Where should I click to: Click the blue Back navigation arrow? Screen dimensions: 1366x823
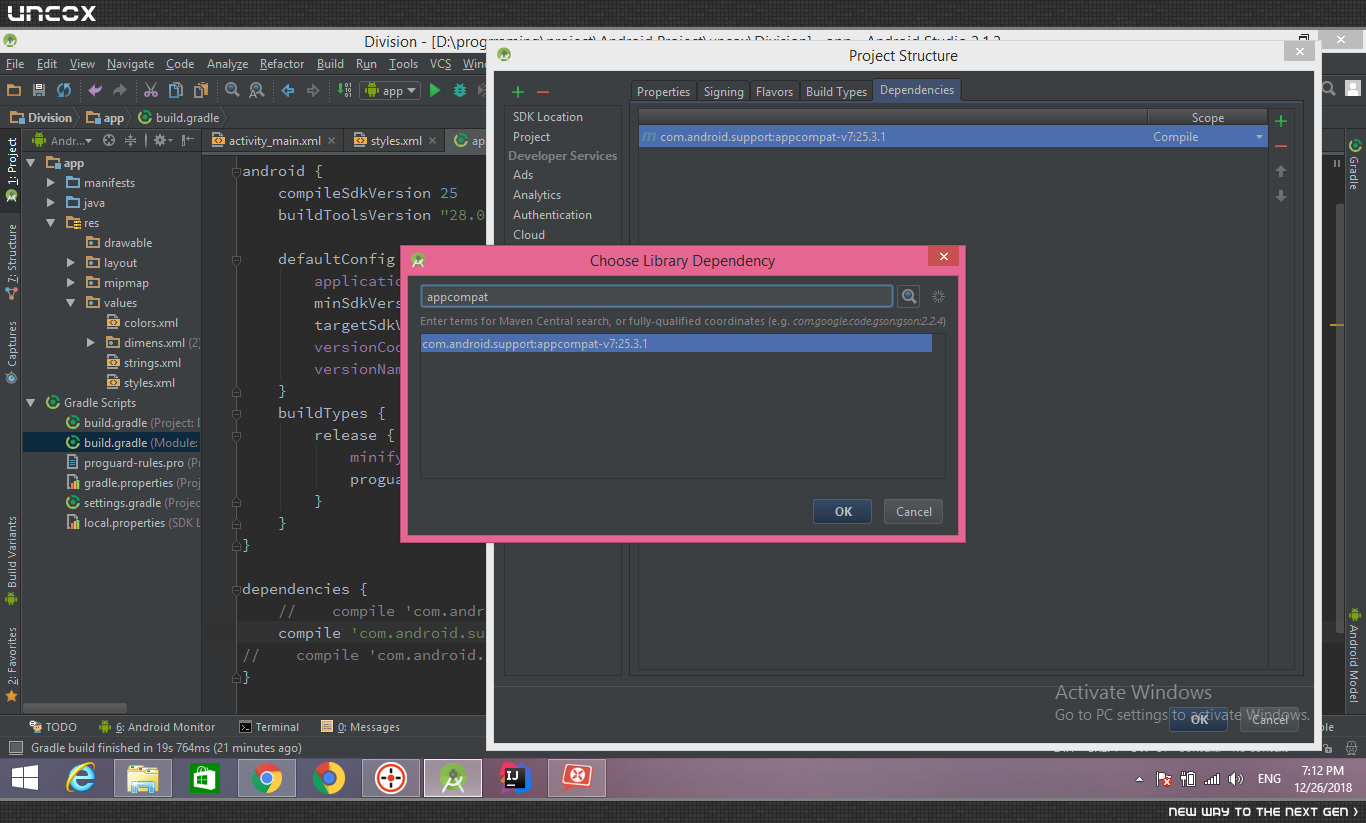point(288,90)
